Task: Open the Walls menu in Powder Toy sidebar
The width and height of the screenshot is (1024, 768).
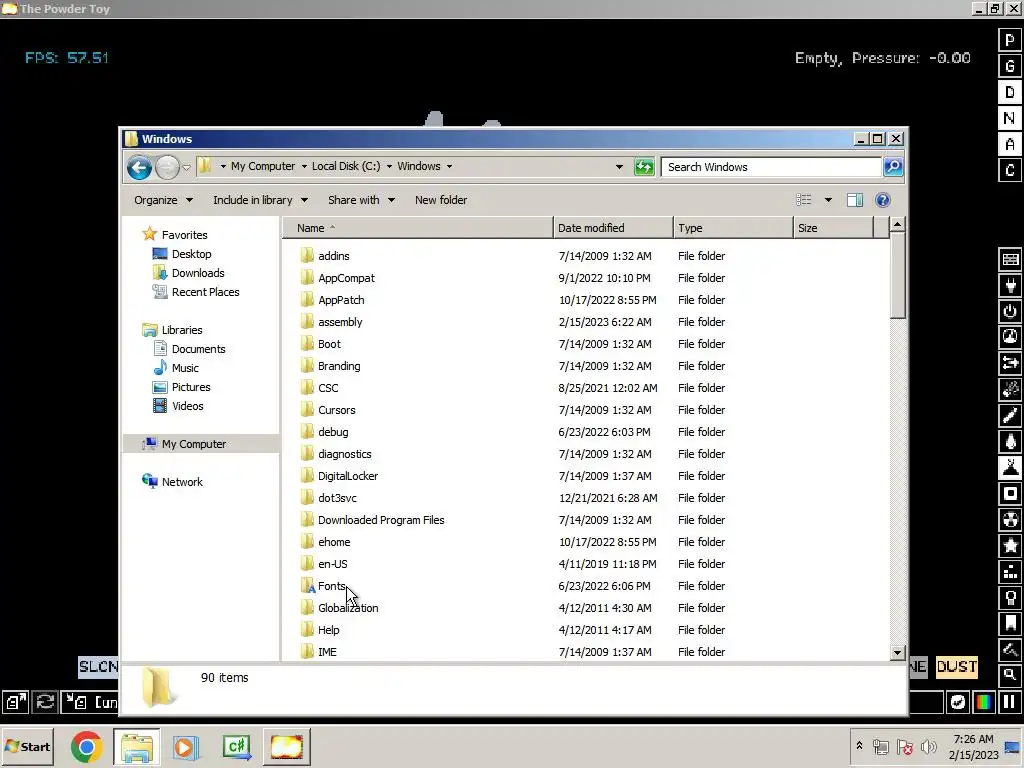Action: click(x=1010, y=259)
